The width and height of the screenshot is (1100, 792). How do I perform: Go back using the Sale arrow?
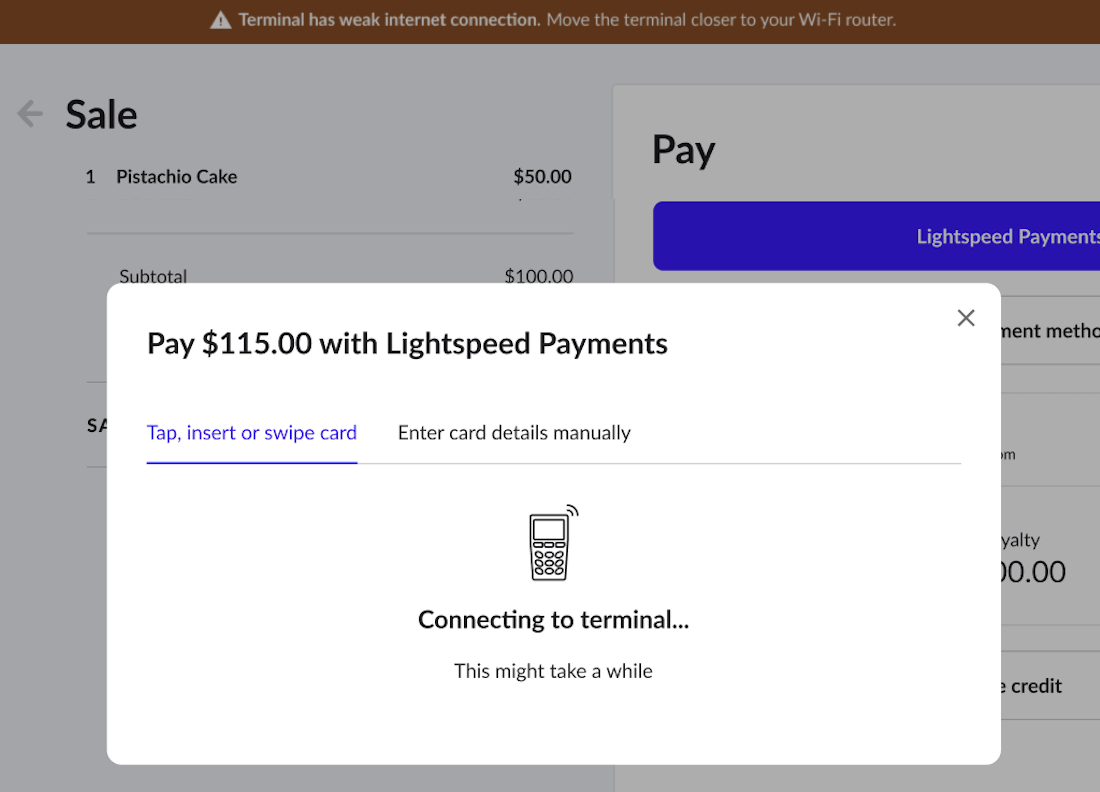[x=30, y=114]
